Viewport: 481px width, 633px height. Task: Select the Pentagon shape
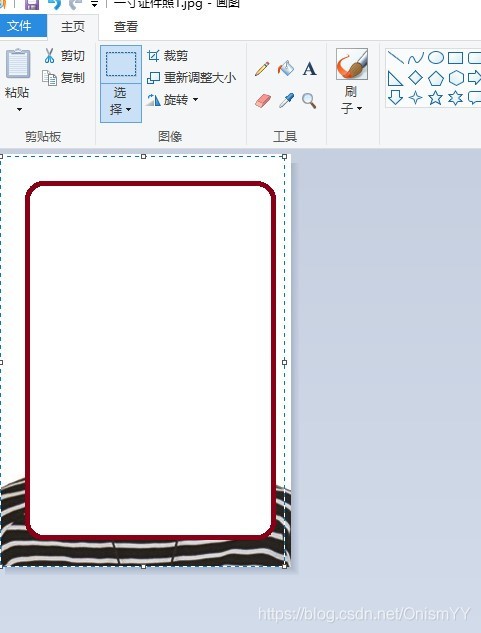pyautogui.click(x=436, y=78)
